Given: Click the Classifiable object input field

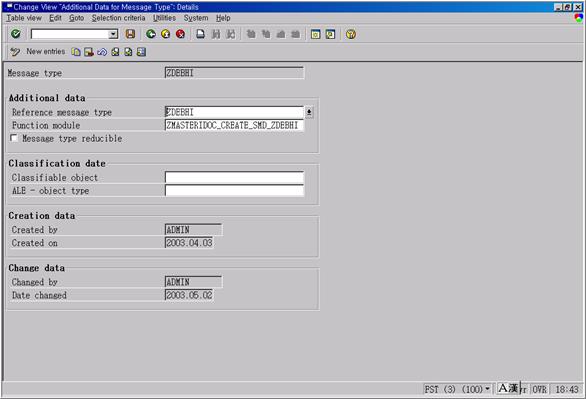Looking at the screenshot, I should (x=234, y=177).
